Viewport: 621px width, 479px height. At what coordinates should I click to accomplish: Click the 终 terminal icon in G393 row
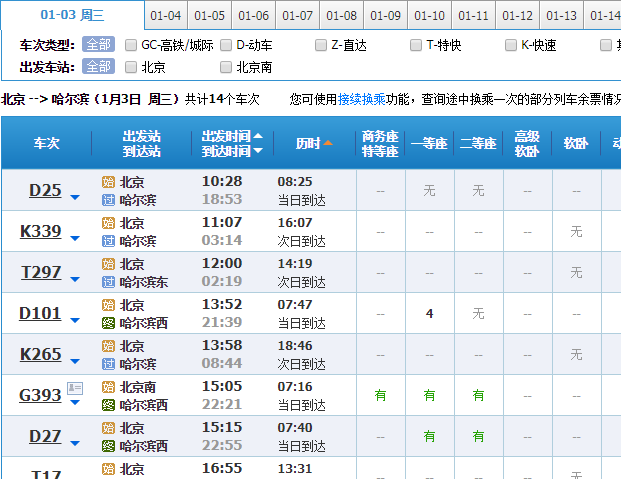(108, 405)
